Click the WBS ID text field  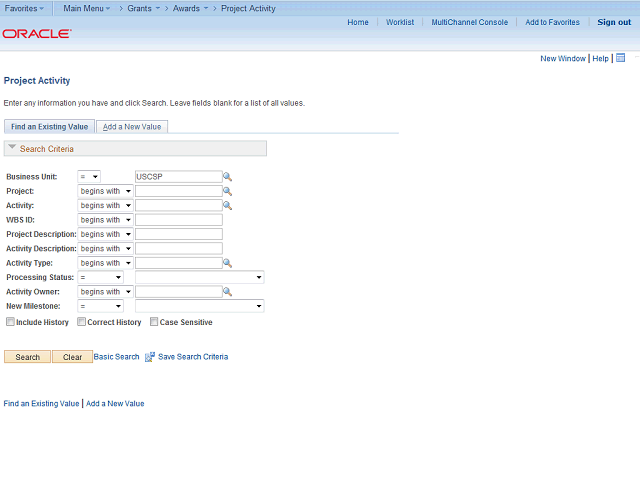pos(179,220)
